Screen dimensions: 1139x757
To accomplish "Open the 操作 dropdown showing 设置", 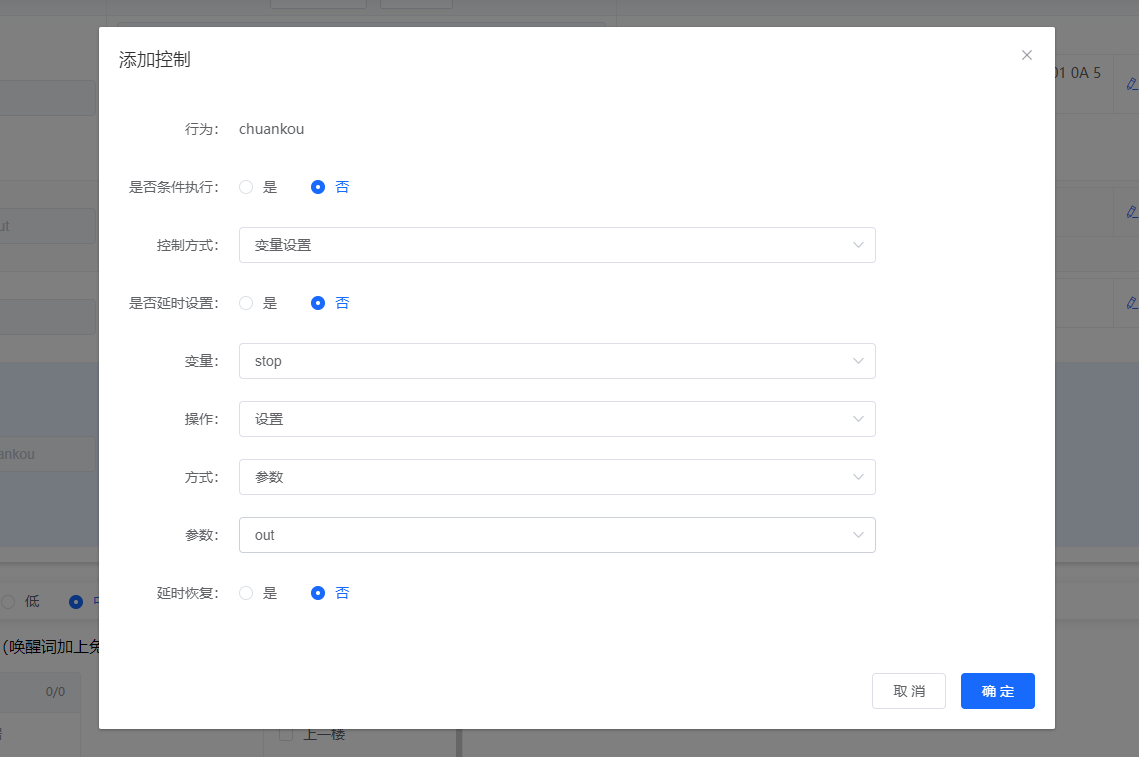I will 556,419.
